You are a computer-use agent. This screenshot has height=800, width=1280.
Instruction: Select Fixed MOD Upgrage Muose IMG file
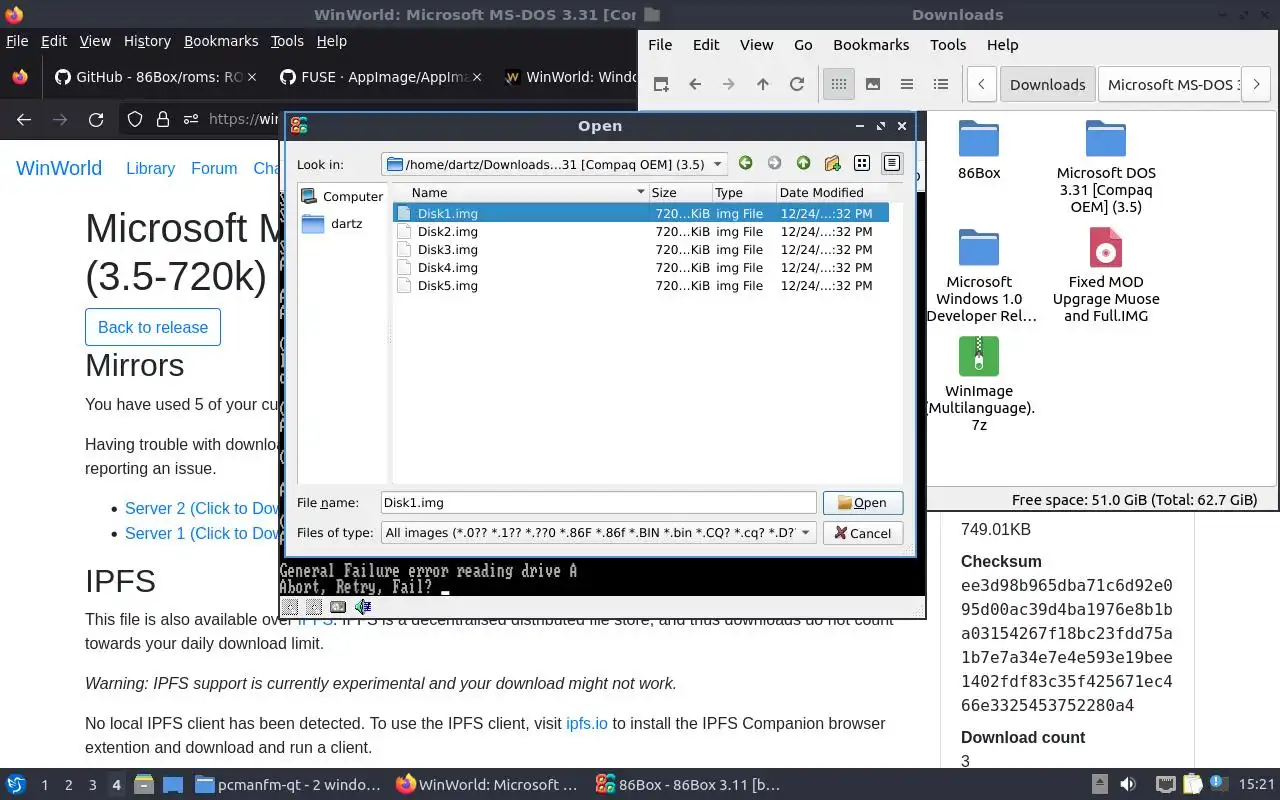click(x=1106, y=275)
